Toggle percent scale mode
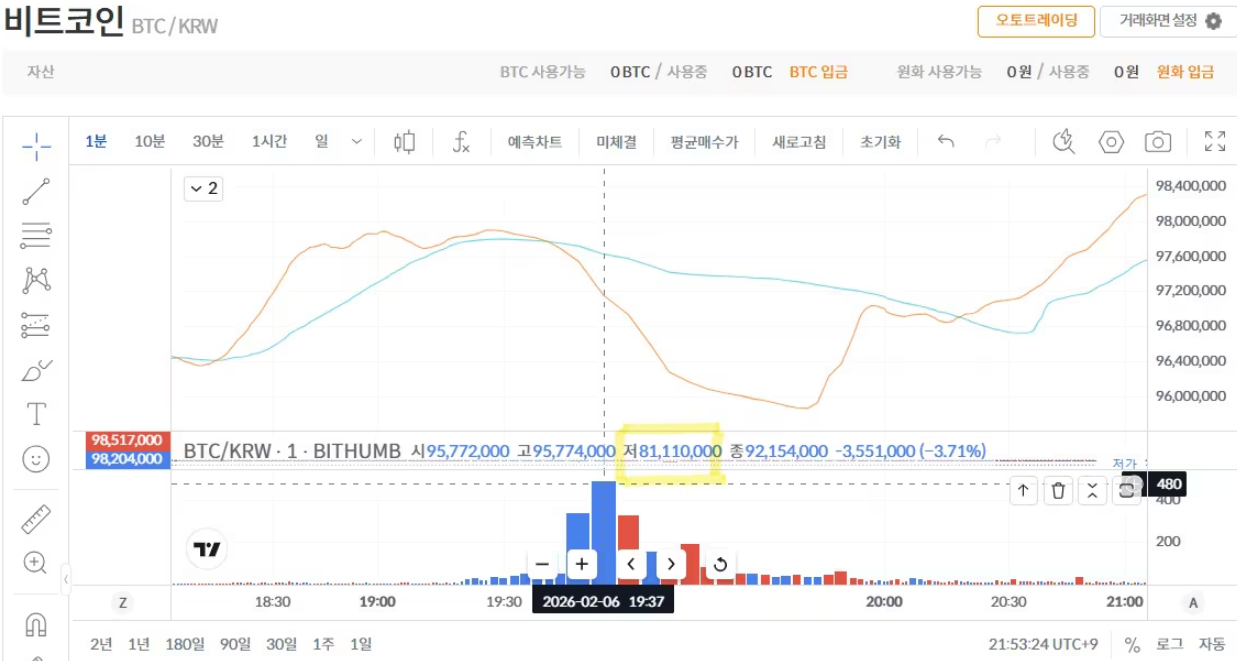Screen dimensions: 1237x661 (x=1132, y=644)
